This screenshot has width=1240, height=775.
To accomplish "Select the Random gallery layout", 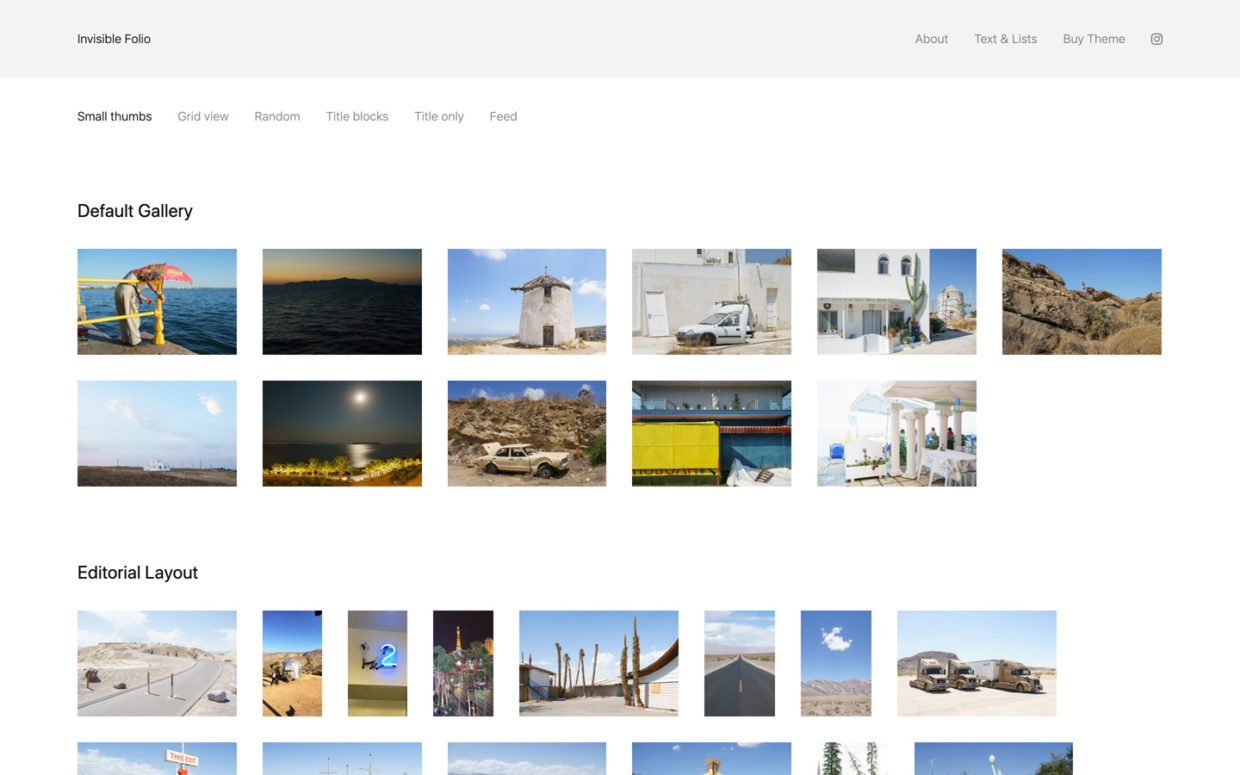I will click(x=276, y=116).
